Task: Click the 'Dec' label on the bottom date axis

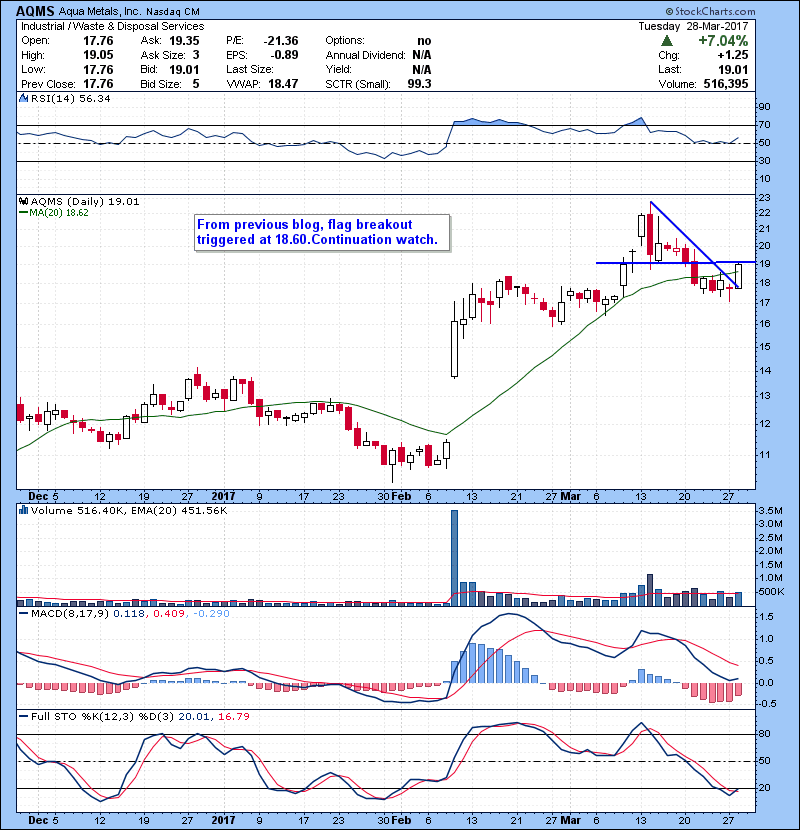Action: coord(38,820)
